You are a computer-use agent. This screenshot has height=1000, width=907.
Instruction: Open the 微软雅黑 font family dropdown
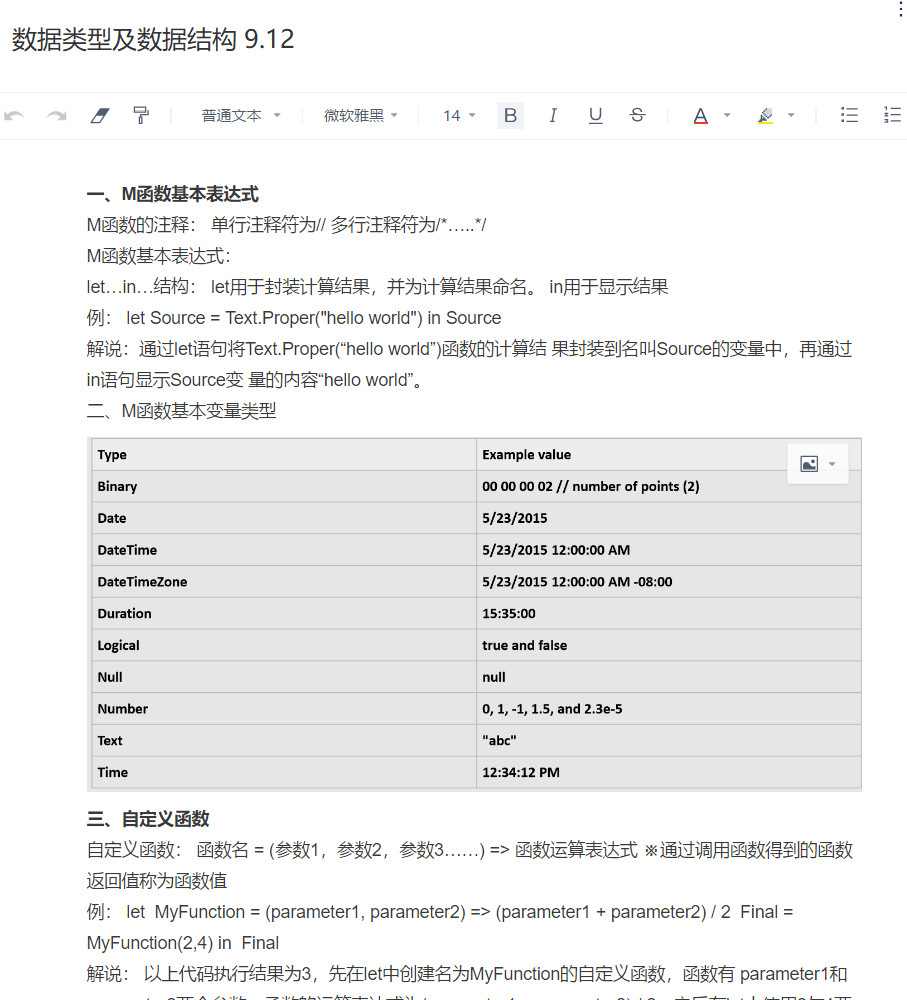tap(360, 115)
